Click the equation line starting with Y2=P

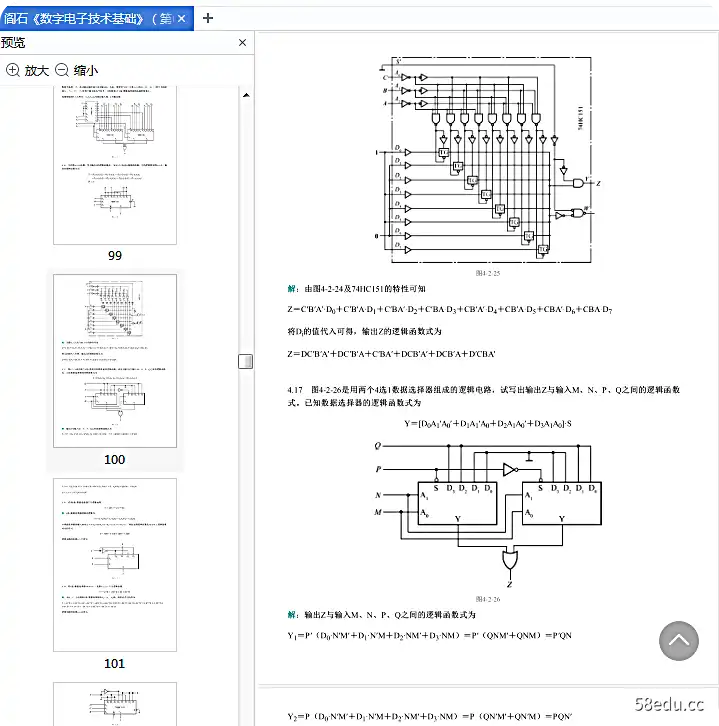(429, 716)
